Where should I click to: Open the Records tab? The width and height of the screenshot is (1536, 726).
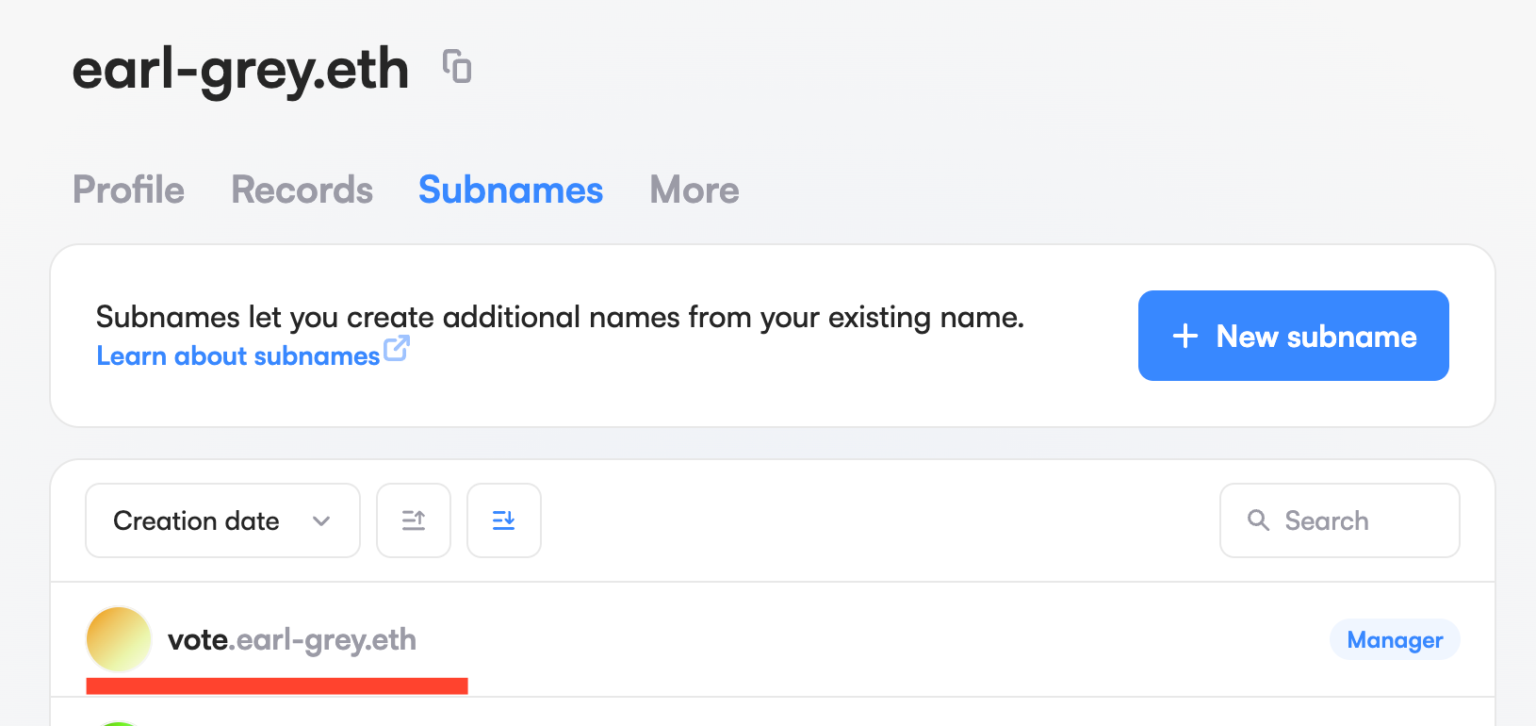[x=302, y=190]
